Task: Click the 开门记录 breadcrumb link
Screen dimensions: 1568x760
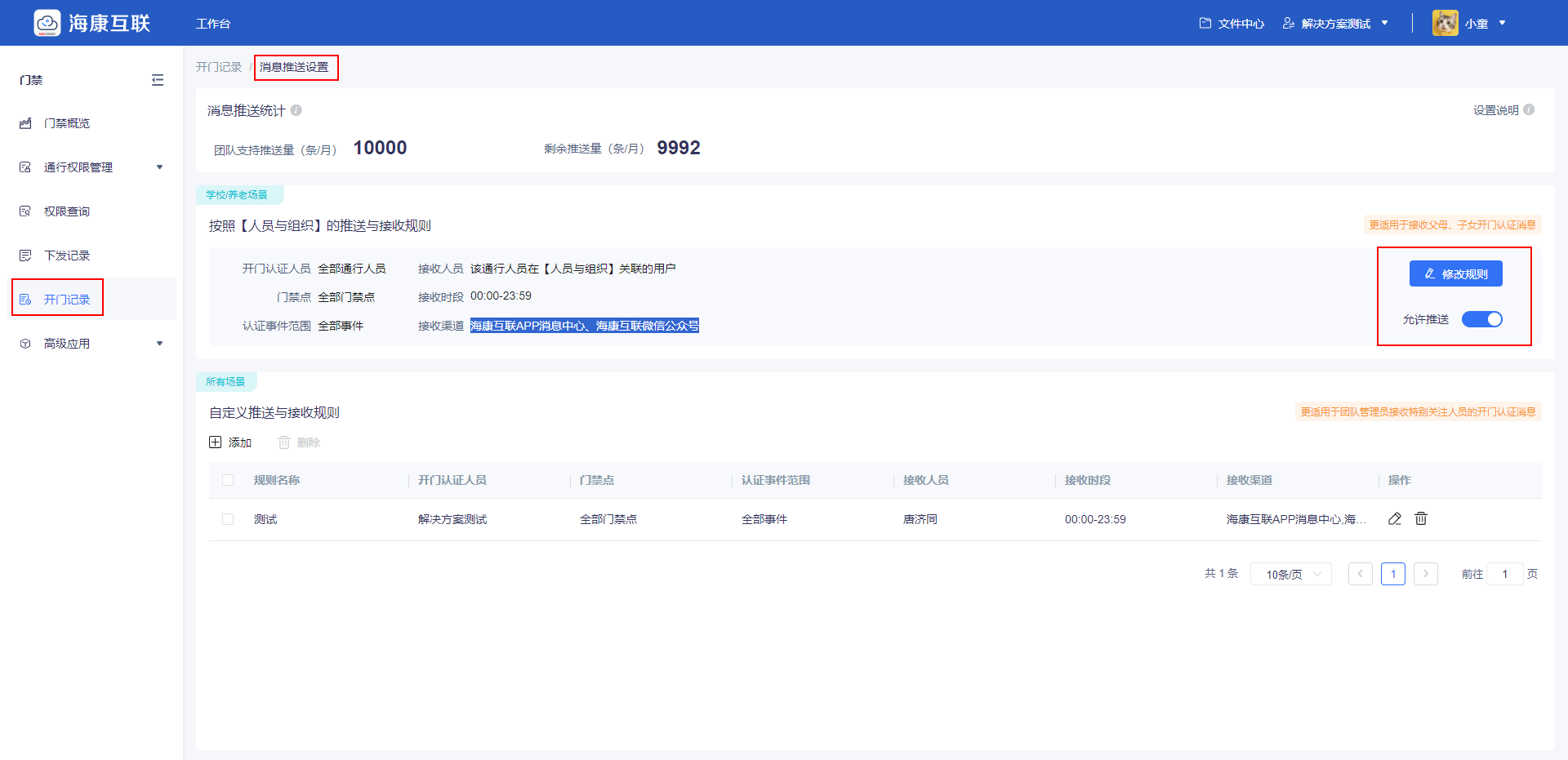Action: coord(219,67)
